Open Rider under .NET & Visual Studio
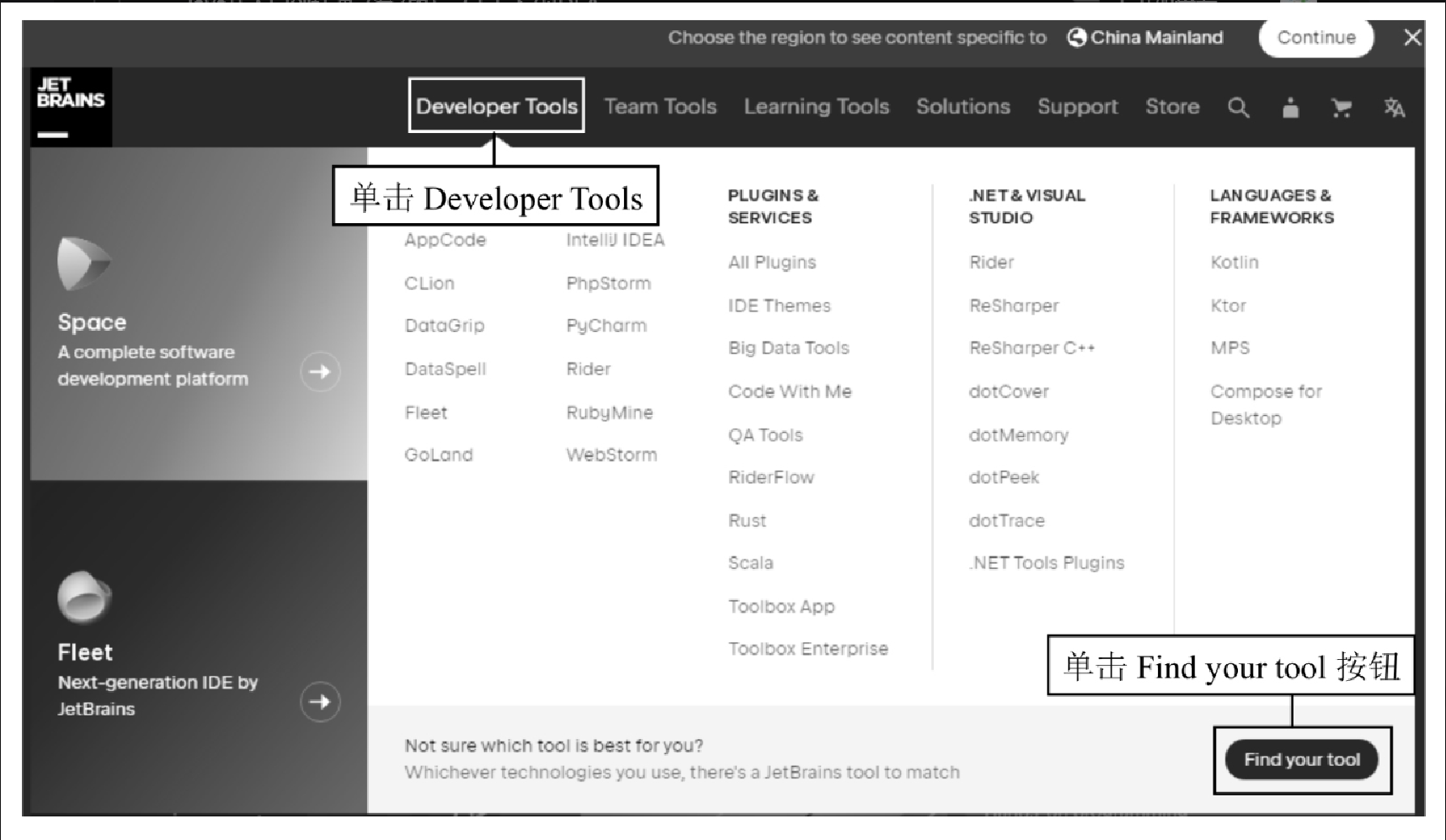The width and height of the screenshot is (1446, 840). coord(991,262)
